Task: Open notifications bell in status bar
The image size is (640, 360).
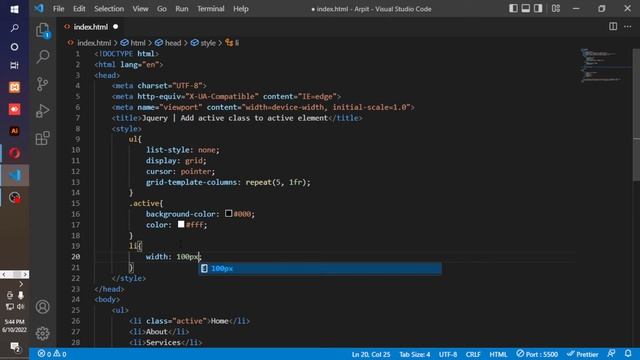Action: coord(628,354)
